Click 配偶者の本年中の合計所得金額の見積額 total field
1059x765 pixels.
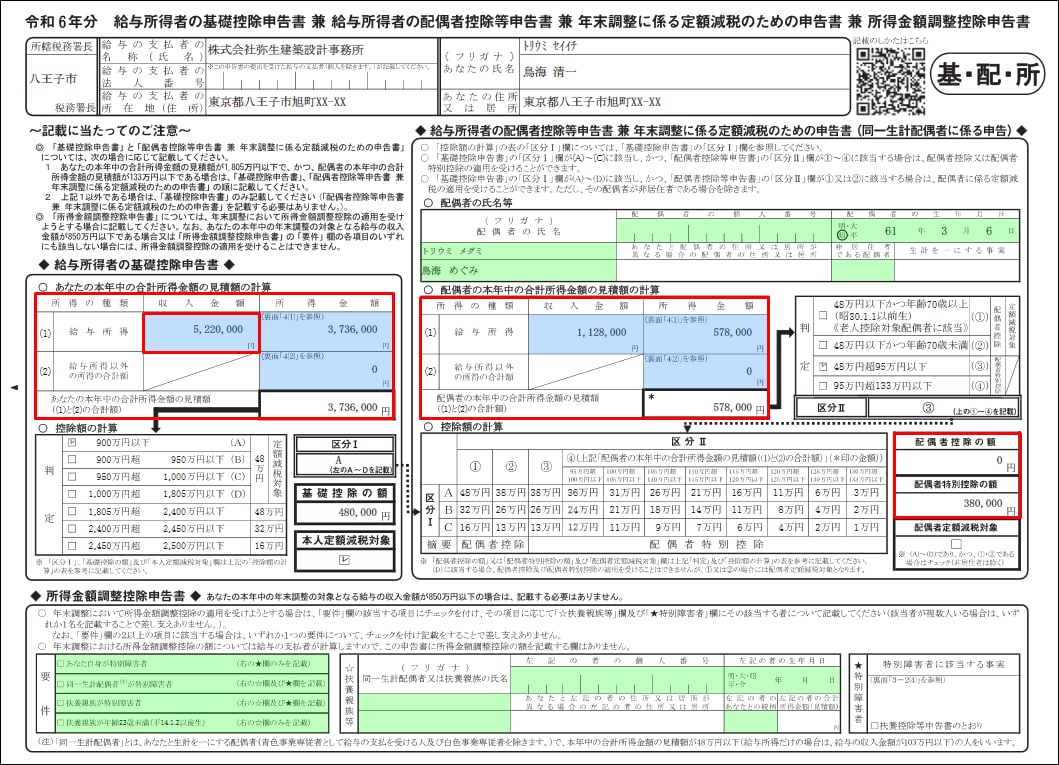[x=704, y=403]
